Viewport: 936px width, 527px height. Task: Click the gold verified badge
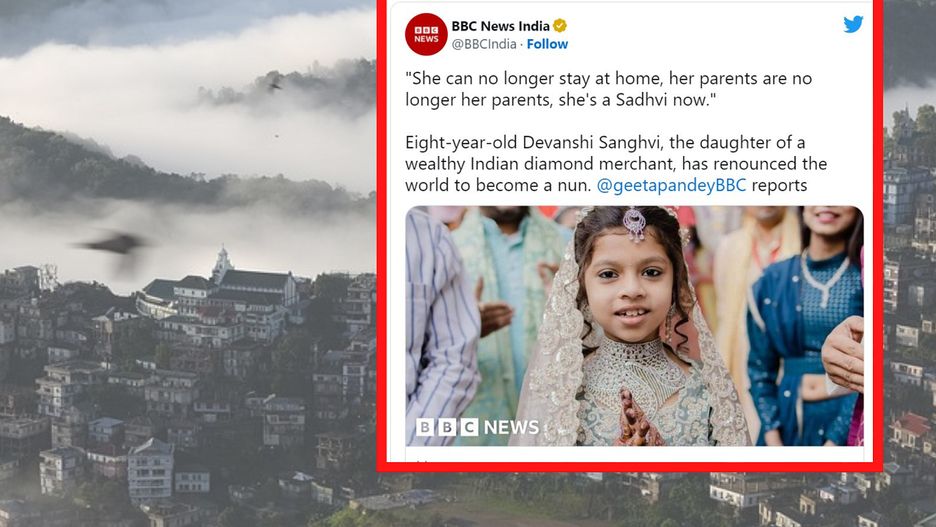click(x=561, y=26)
